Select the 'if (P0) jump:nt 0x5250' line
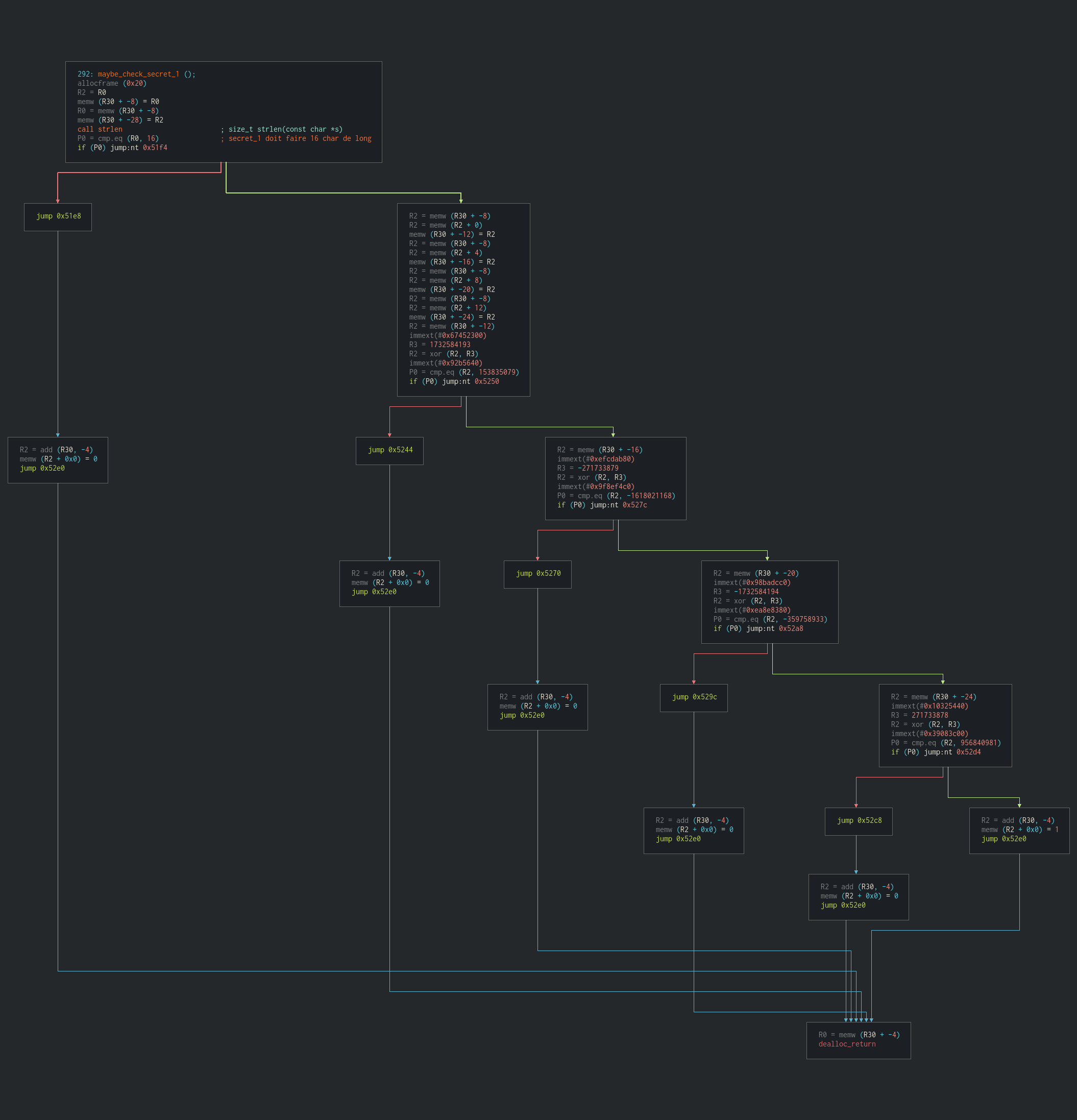This screenshot has height=1120, width=1077. point(454,381)
